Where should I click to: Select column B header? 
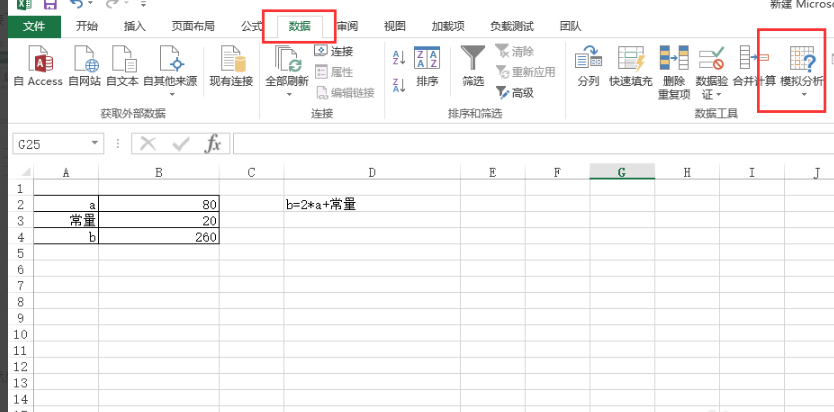point(159,172)
